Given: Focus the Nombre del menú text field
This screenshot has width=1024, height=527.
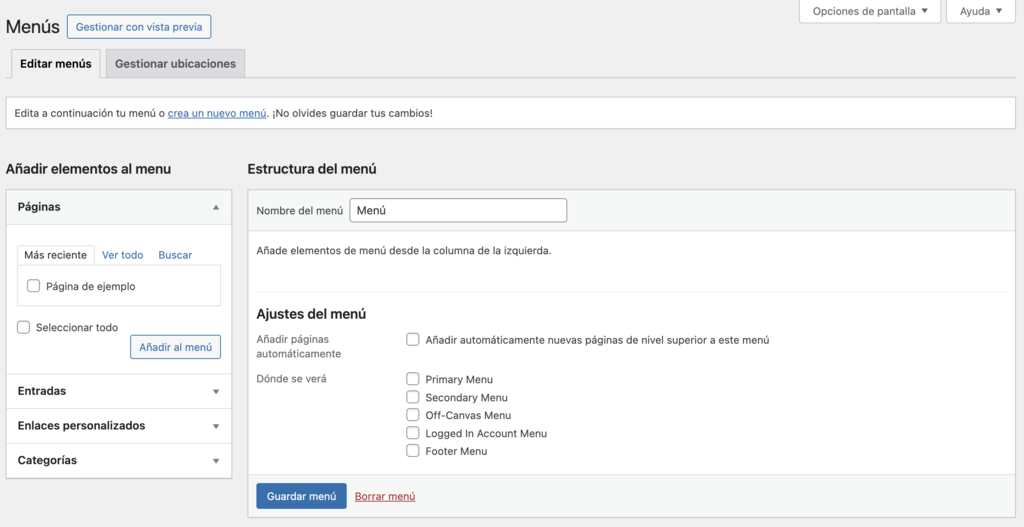Looking at the screenshot, I should [458, 210].
